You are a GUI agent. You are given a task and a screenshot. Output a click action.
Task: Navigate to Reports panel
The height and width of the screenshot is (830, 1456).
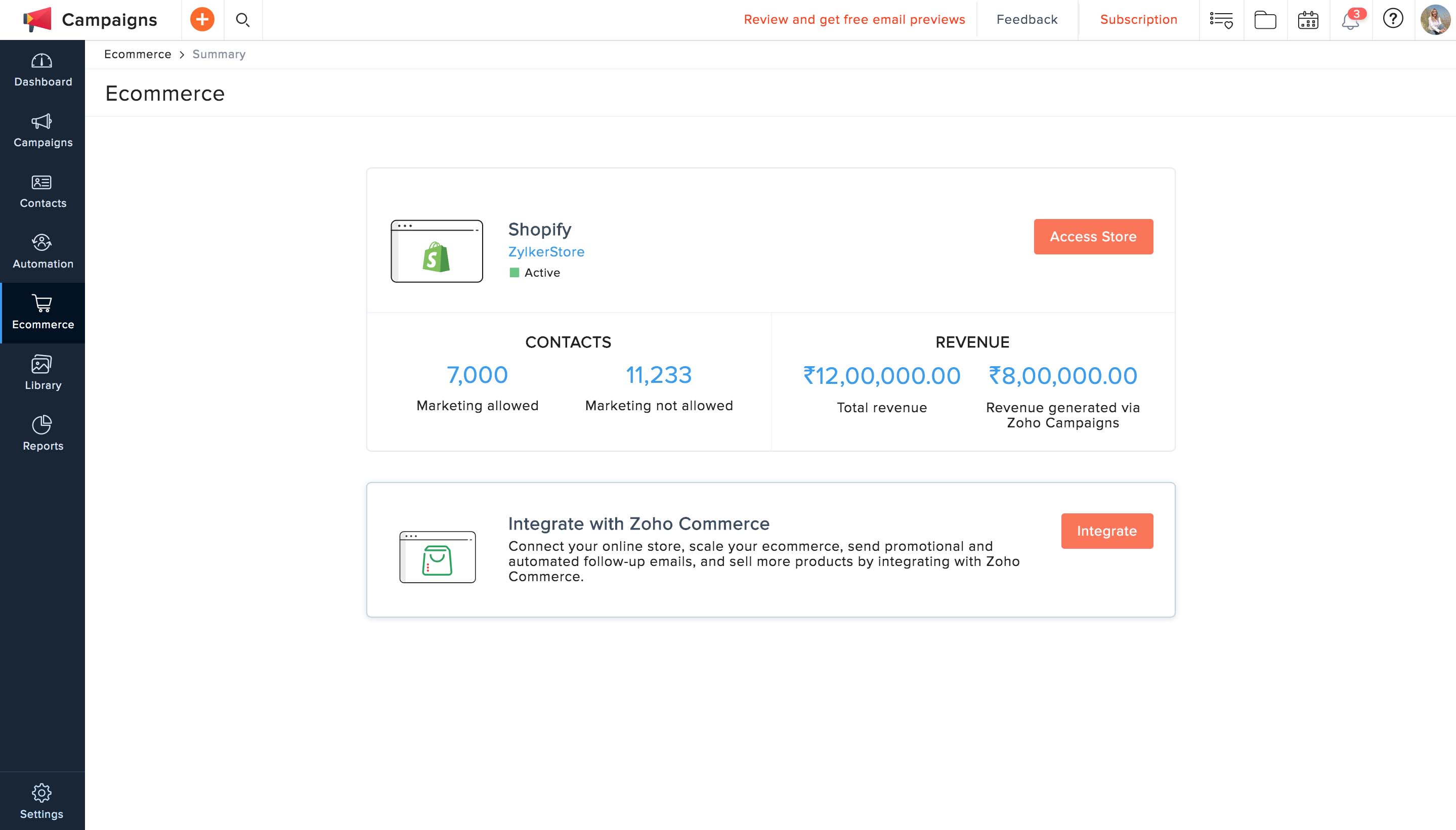[x=41, y=432]
